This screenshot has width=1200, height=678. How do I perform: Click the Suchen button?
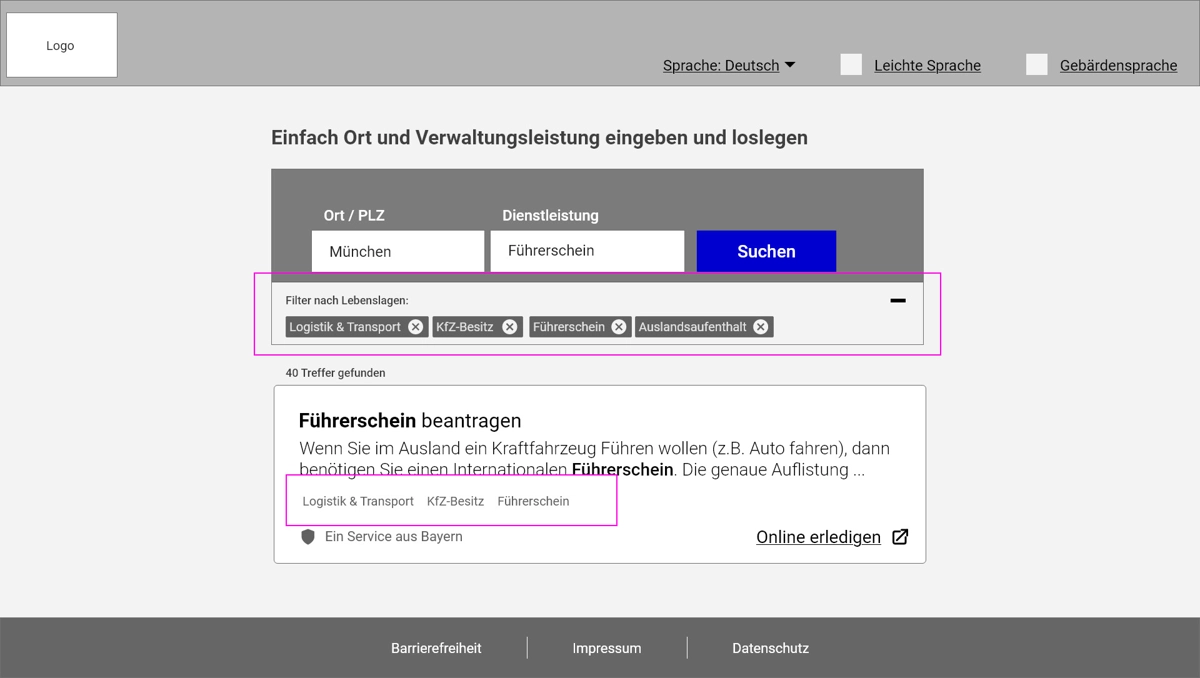[766, 251]
